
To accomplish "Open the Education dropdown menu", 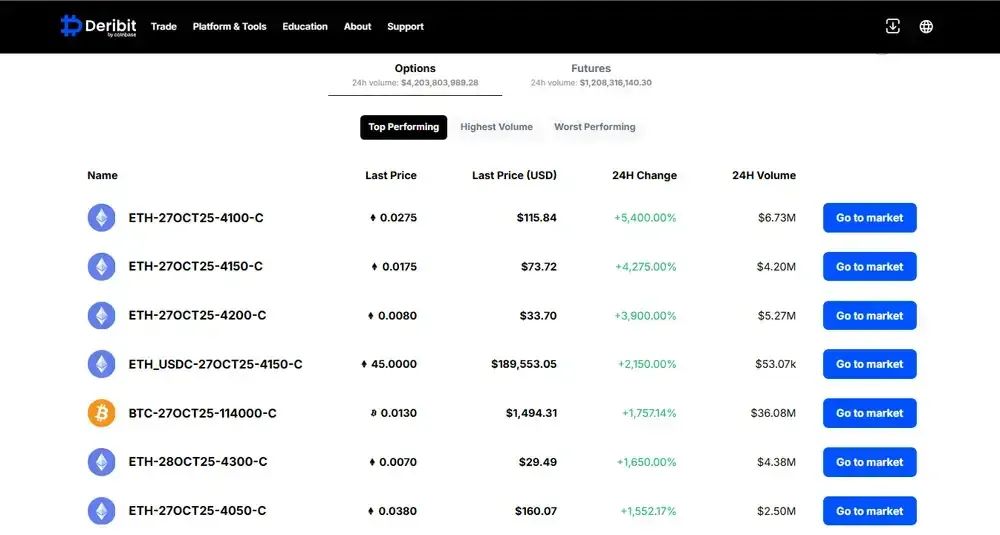I will pos(305,27).
